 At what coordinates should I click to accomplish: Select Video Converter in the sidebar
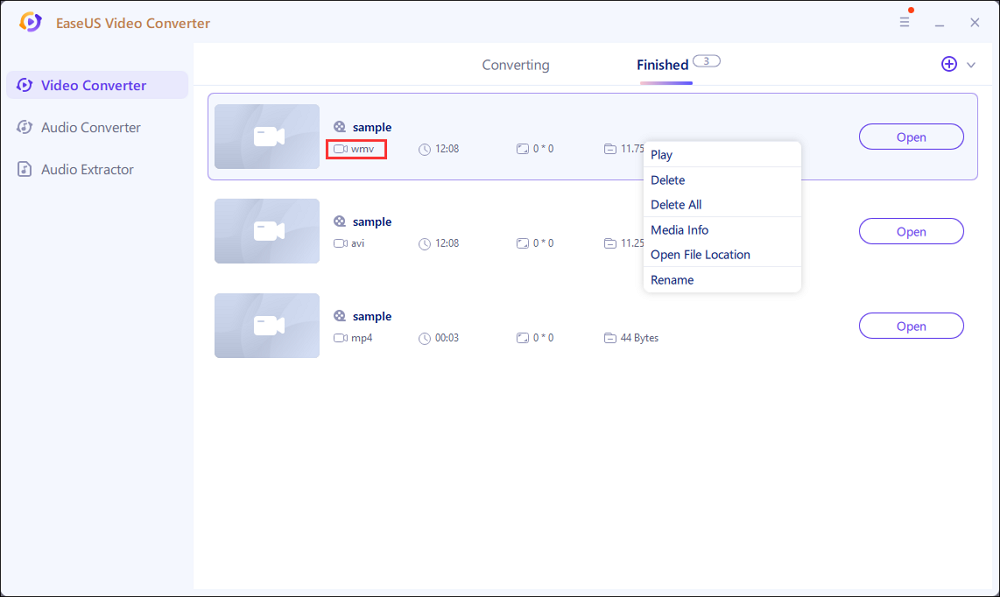[x=96, y=85]
